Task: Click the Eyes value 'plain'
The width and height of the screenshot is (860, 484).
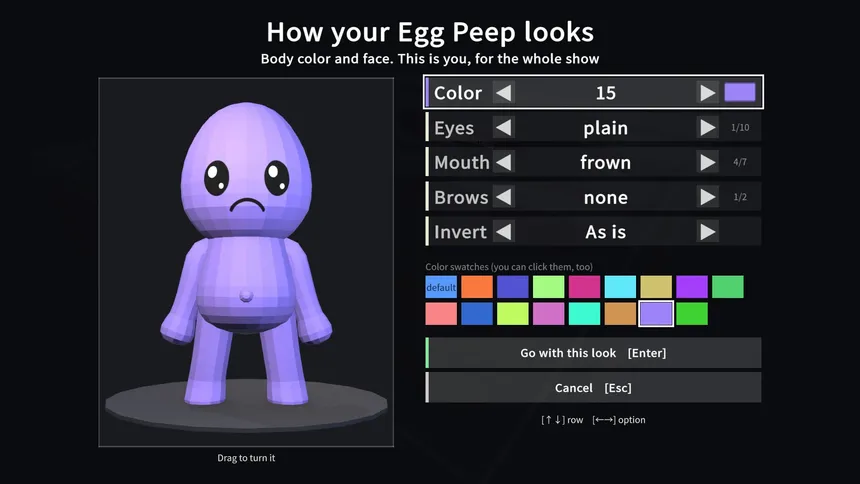Action: tap(606, 128)
